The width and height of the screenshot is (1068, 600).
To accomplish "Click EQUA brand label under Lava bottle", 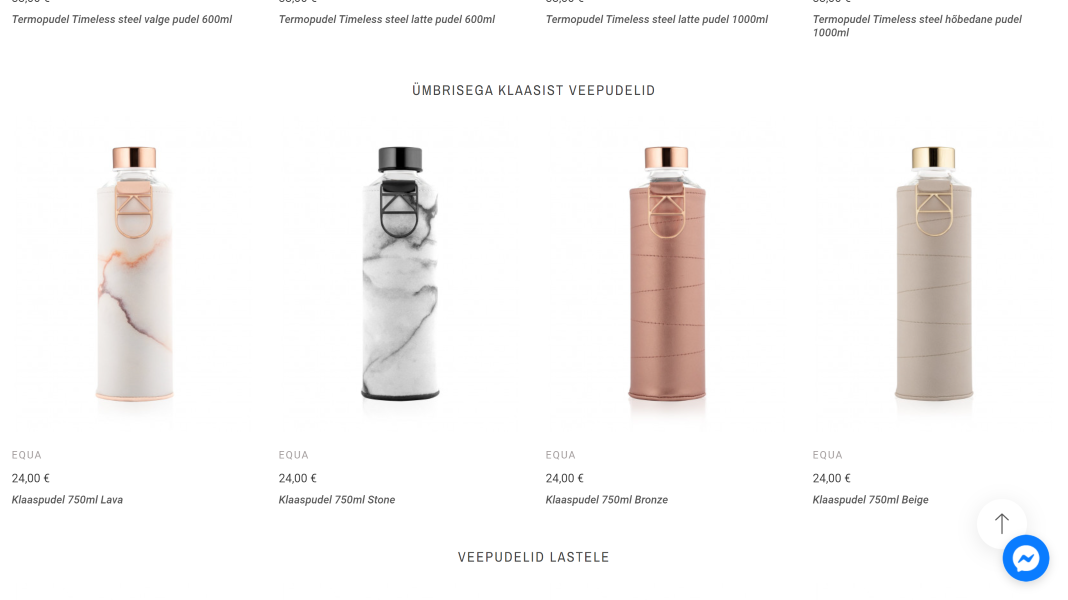I will (x=27, y=455).
